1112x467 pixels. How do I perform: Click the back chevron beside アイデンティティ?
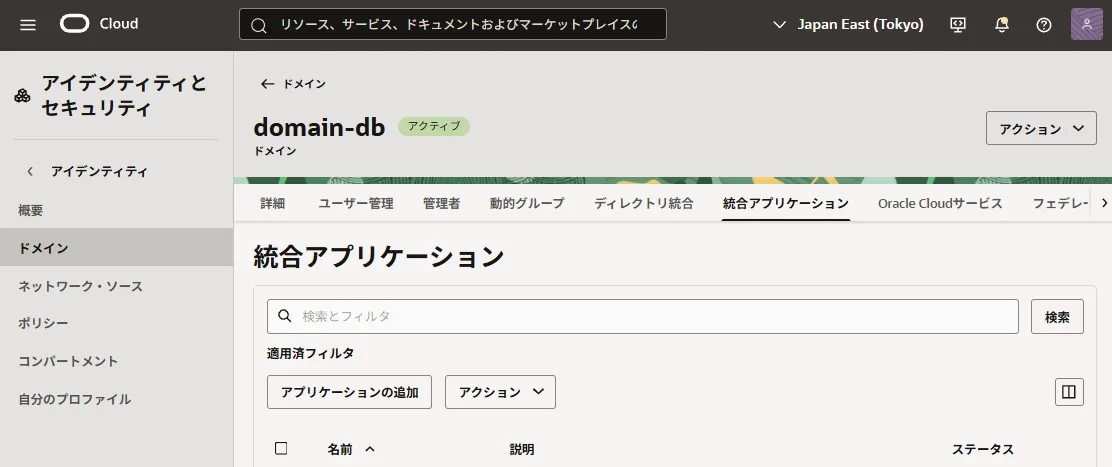[30, 171]
